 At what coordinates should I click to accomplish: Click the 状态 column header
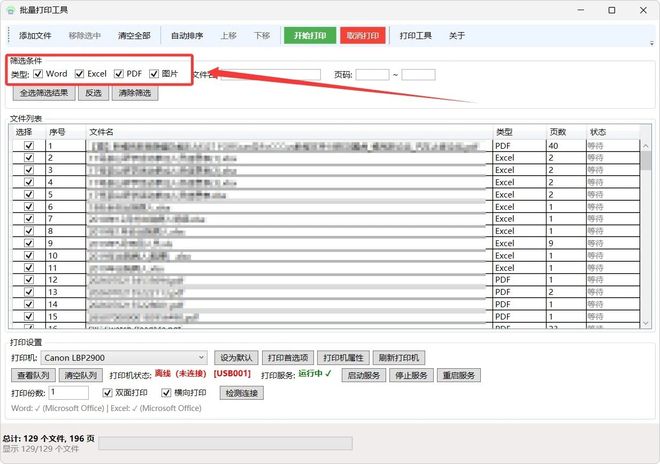pyautogui.click(x=613, y=132)
